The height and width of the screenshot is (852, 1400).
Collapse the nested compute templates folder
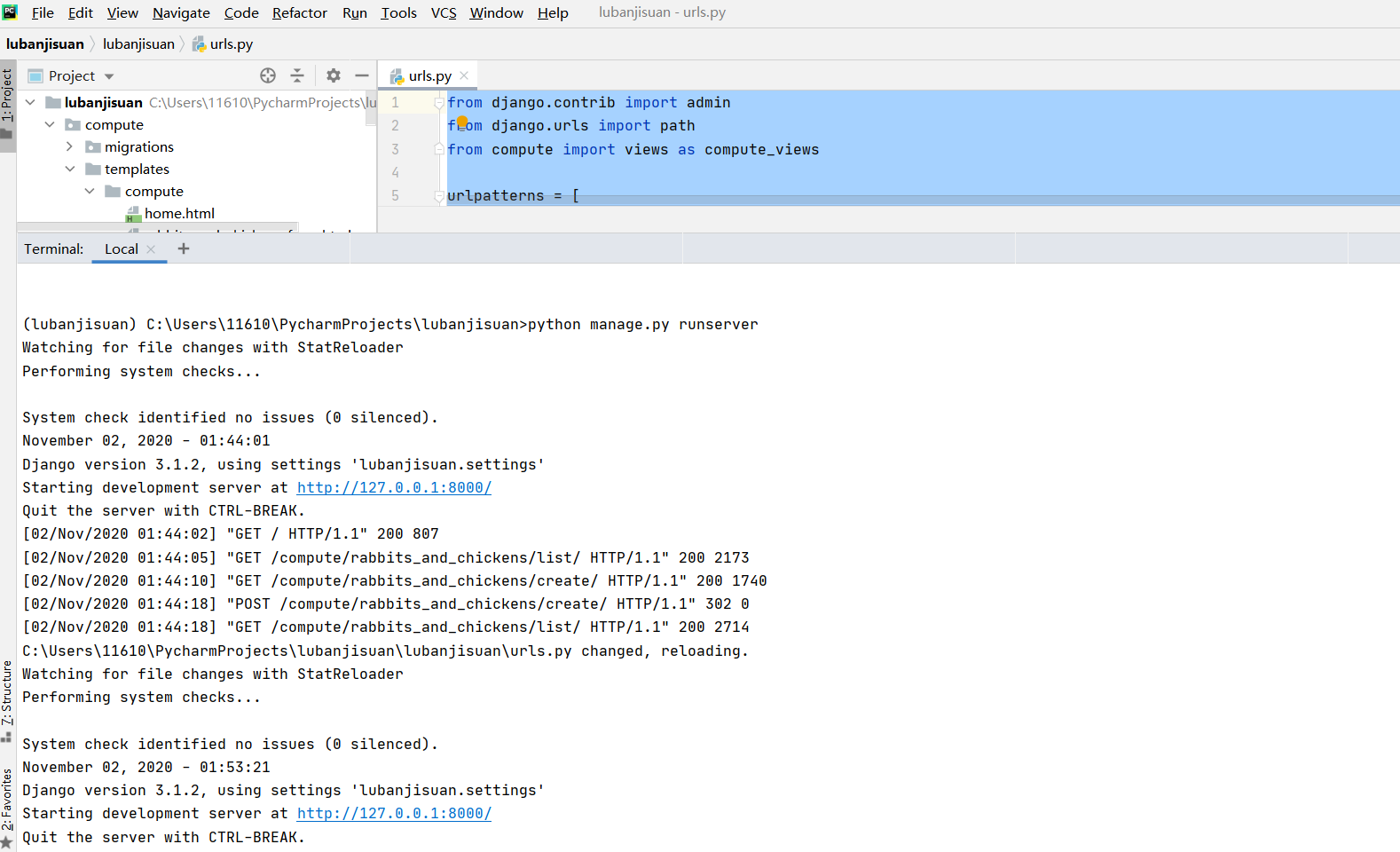[90, 191]
